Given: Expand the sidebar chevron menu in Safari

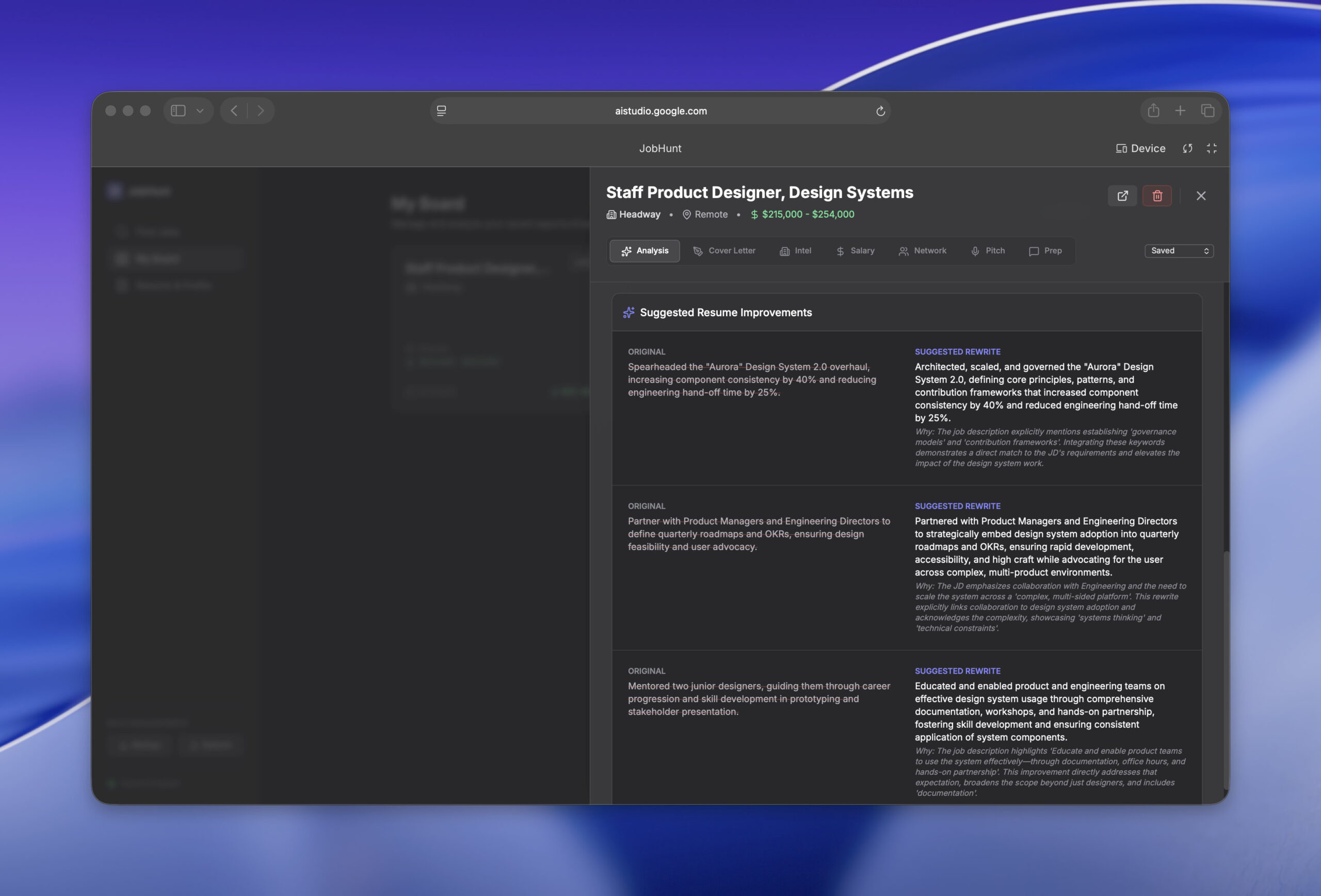Looking at the screenshot, I should [200, 111].
